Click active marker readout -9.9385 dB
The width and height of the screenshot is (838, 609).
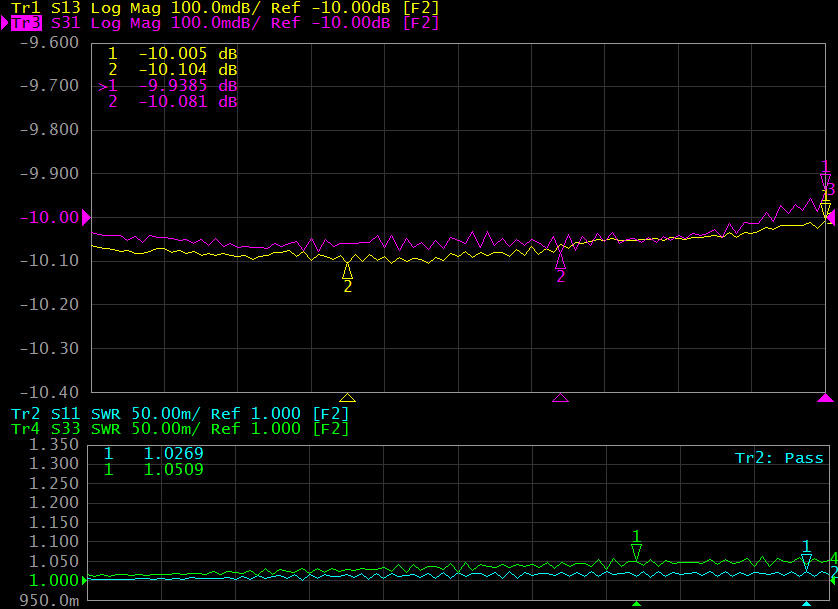coord(188,85)
